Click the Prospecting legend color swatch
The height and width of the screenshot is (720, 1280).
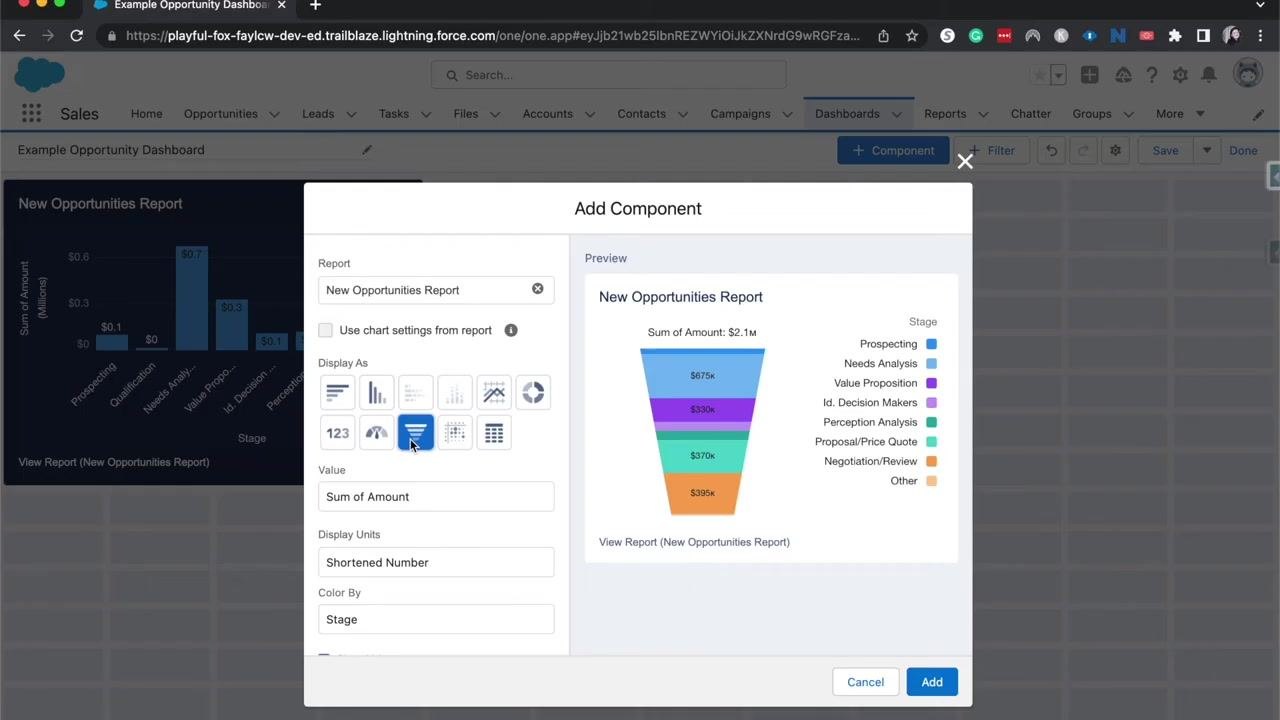(x=931, y=344)
